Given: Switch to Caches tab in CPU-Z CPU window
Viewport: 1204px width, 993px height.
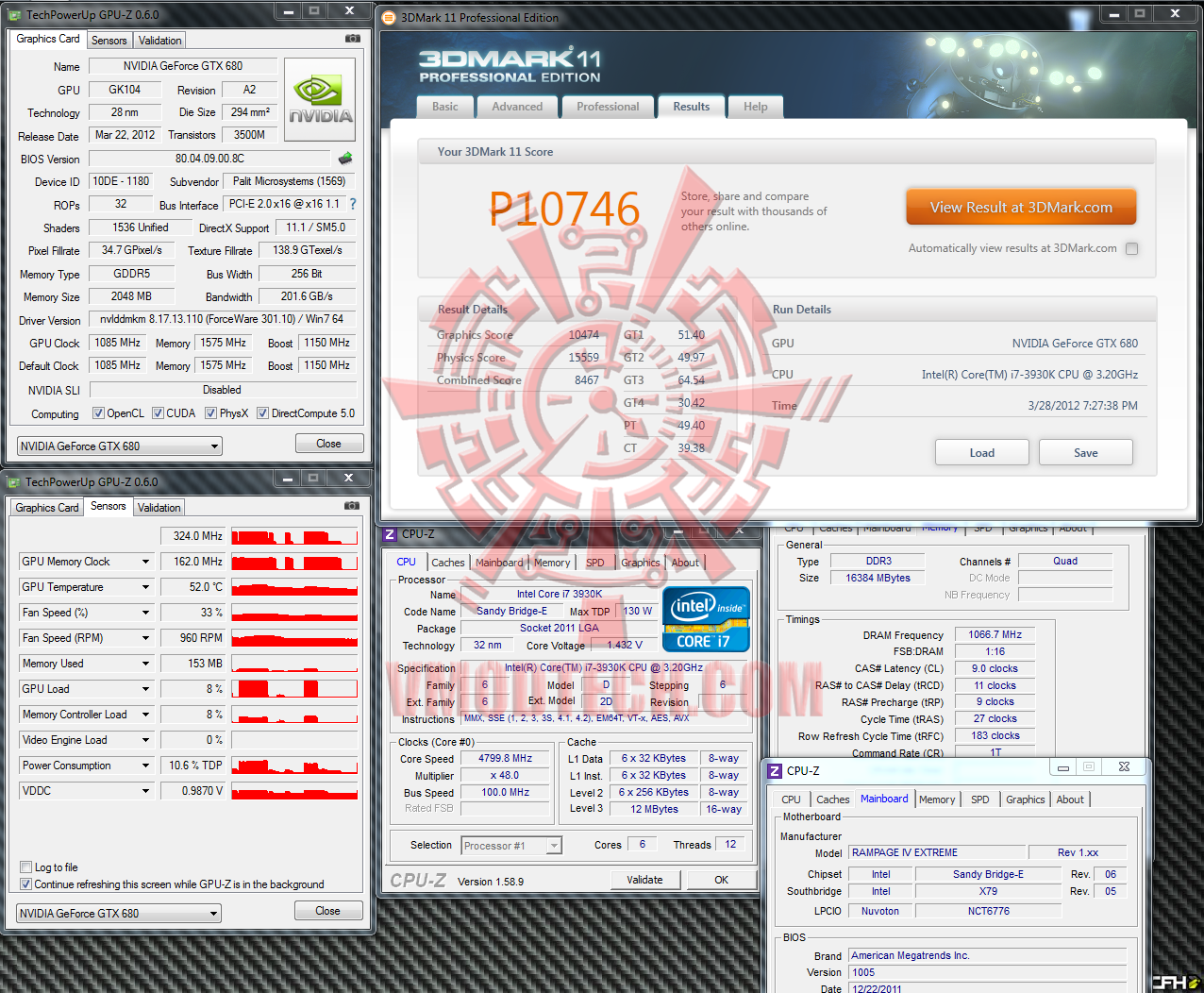Looking at the screenshot, I should [448, 563].
